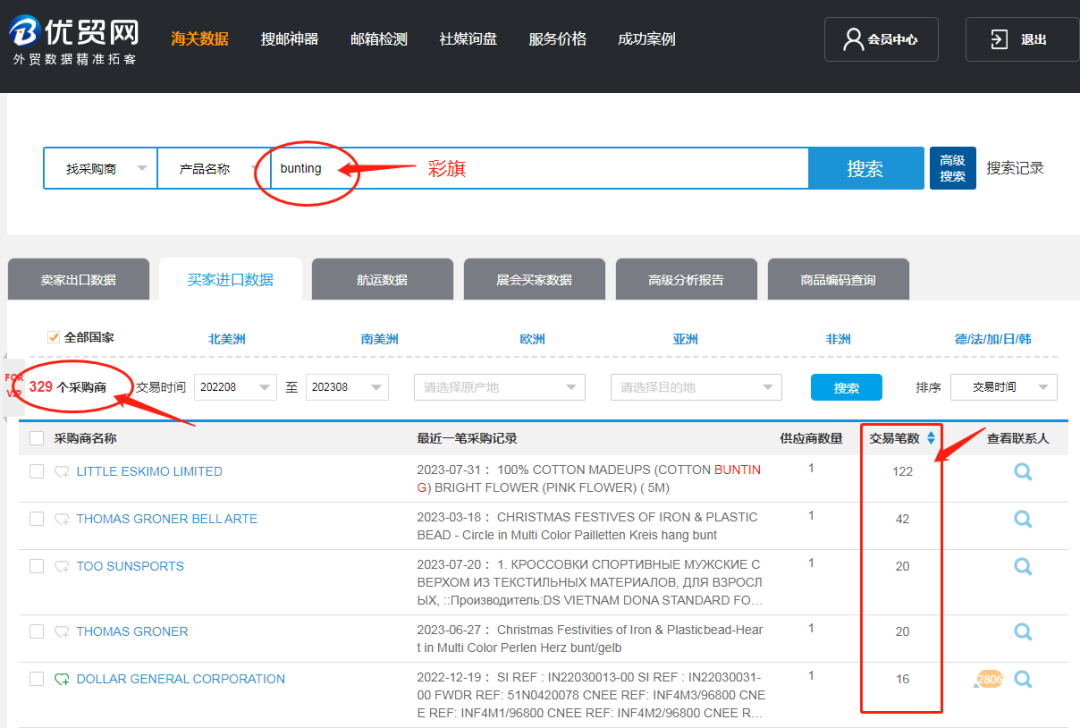Switch to the 卖家出口数据 tab
The width and height of the screenshot is (1080, 728).
point(78,280)
